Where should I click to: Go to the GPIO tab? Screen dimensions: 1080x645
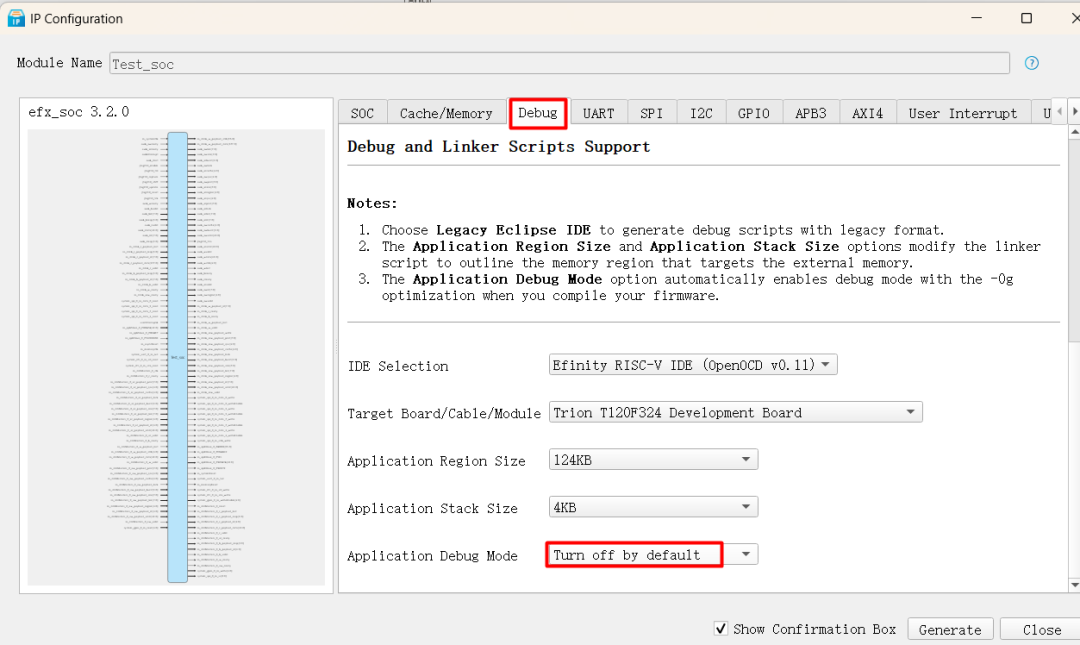pyautogui.click(x=754, y=114)
